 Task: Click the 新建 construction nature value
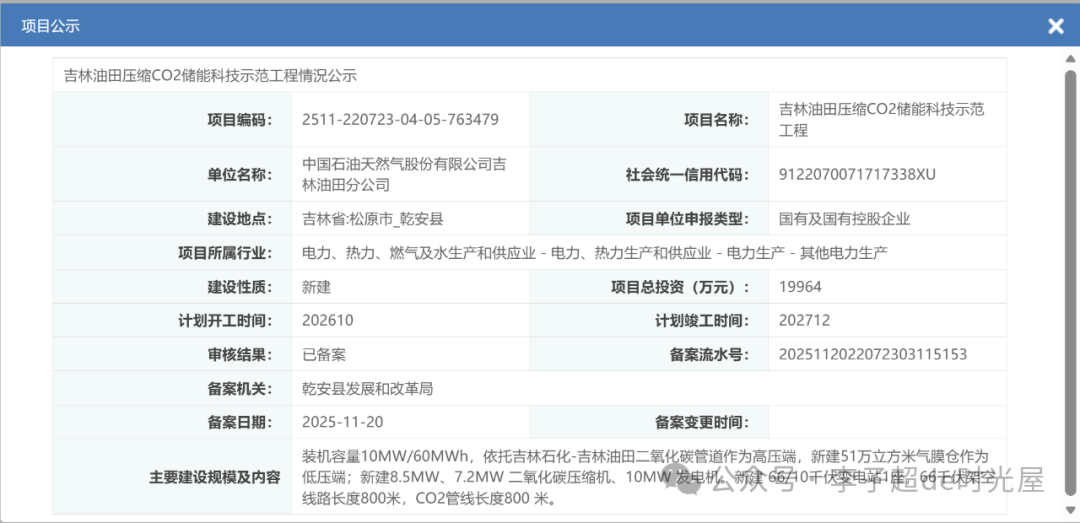(x=316, y=287)
